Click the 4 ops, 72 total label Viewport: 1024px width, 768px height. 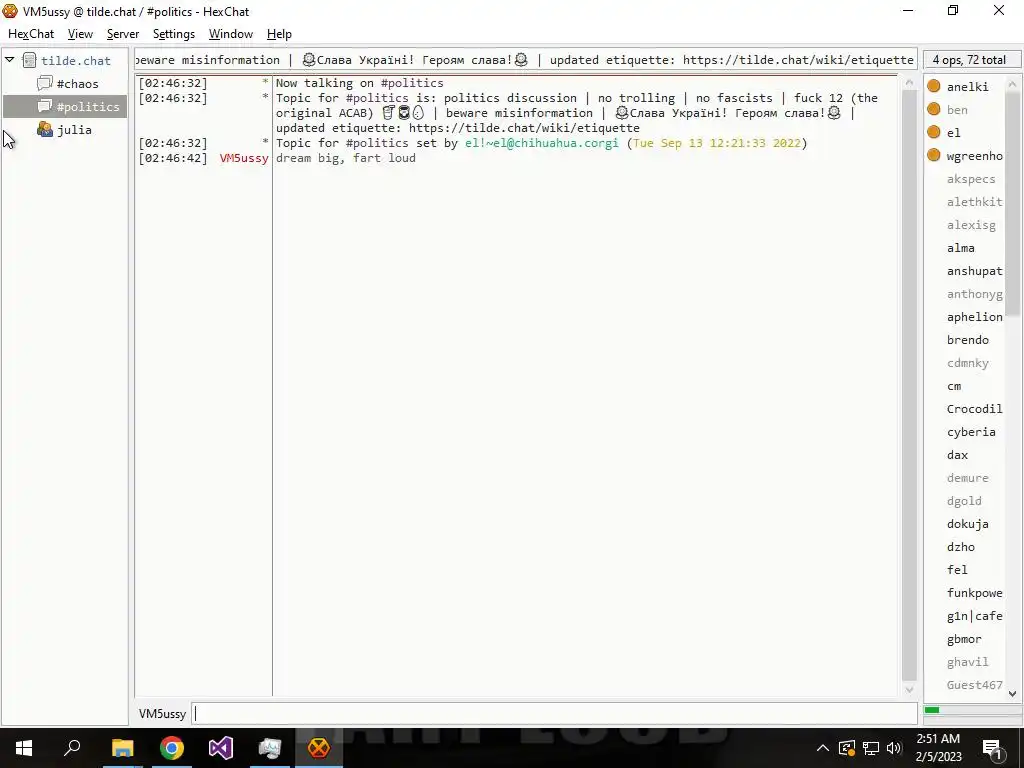coord(969,59)
